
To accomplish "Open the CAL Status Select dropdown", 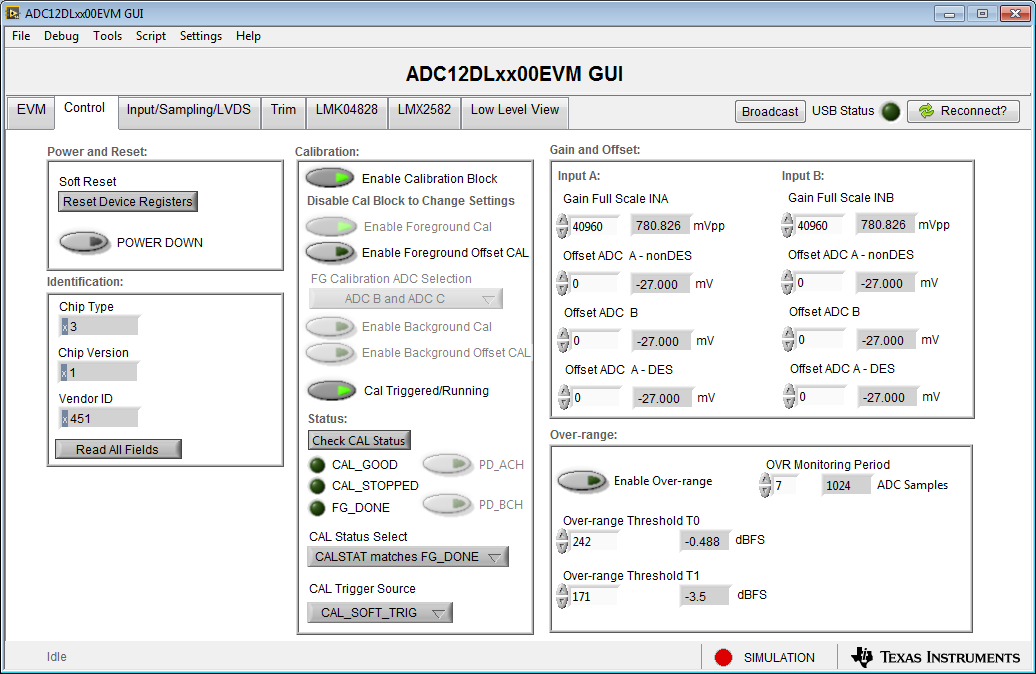I will point(407,556).
